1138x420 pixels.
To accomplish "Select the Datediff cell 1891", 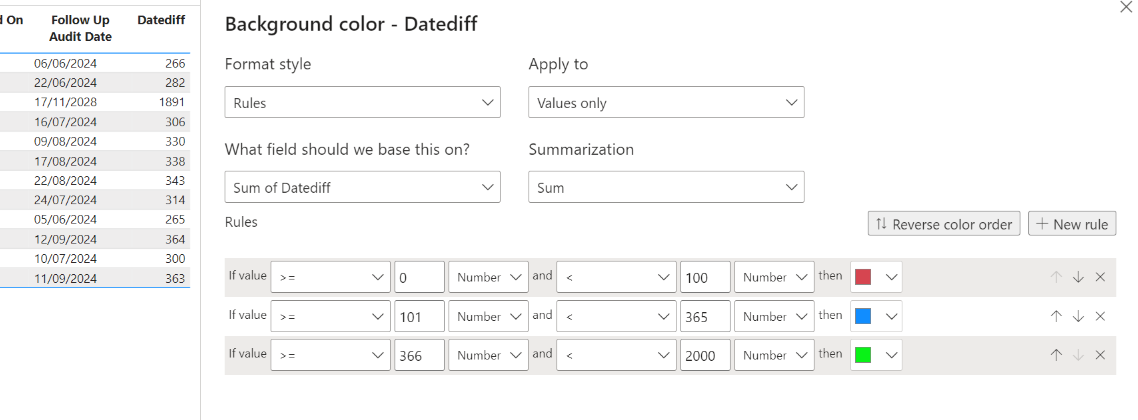I will [172, 102].
